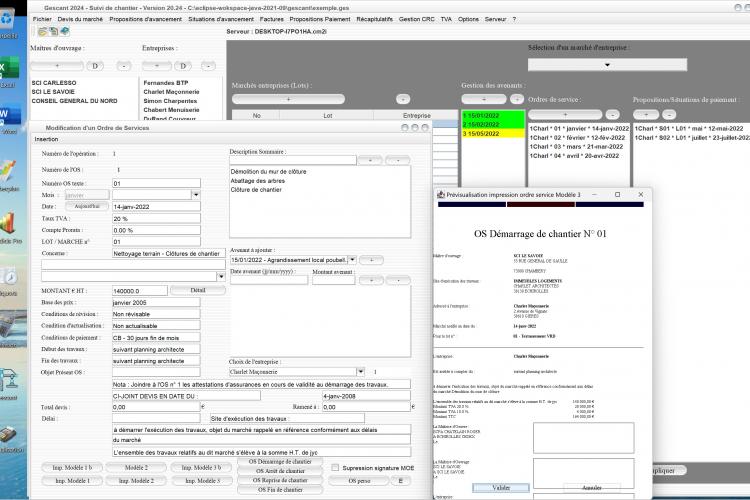
Task: Click the Aujourd'hui date button
Action: pyautogui.click(x=87, y=206)
